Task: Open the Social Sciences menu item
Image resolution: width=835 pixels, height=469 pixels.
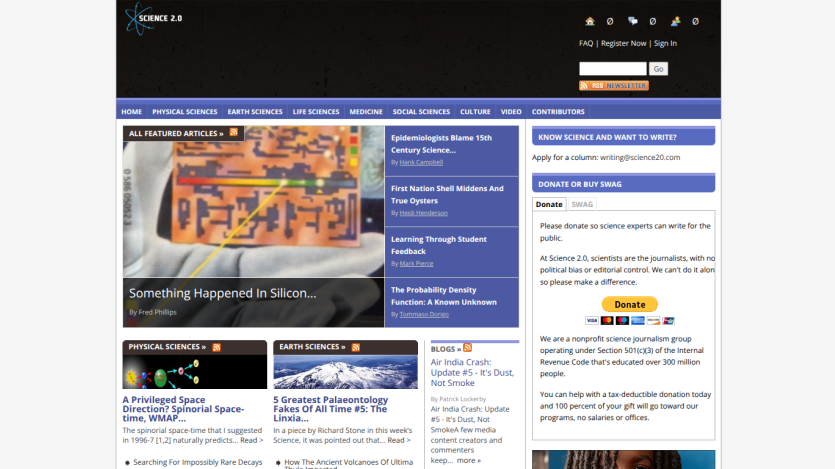Action: pyautogui.click(x=421, y=112)
